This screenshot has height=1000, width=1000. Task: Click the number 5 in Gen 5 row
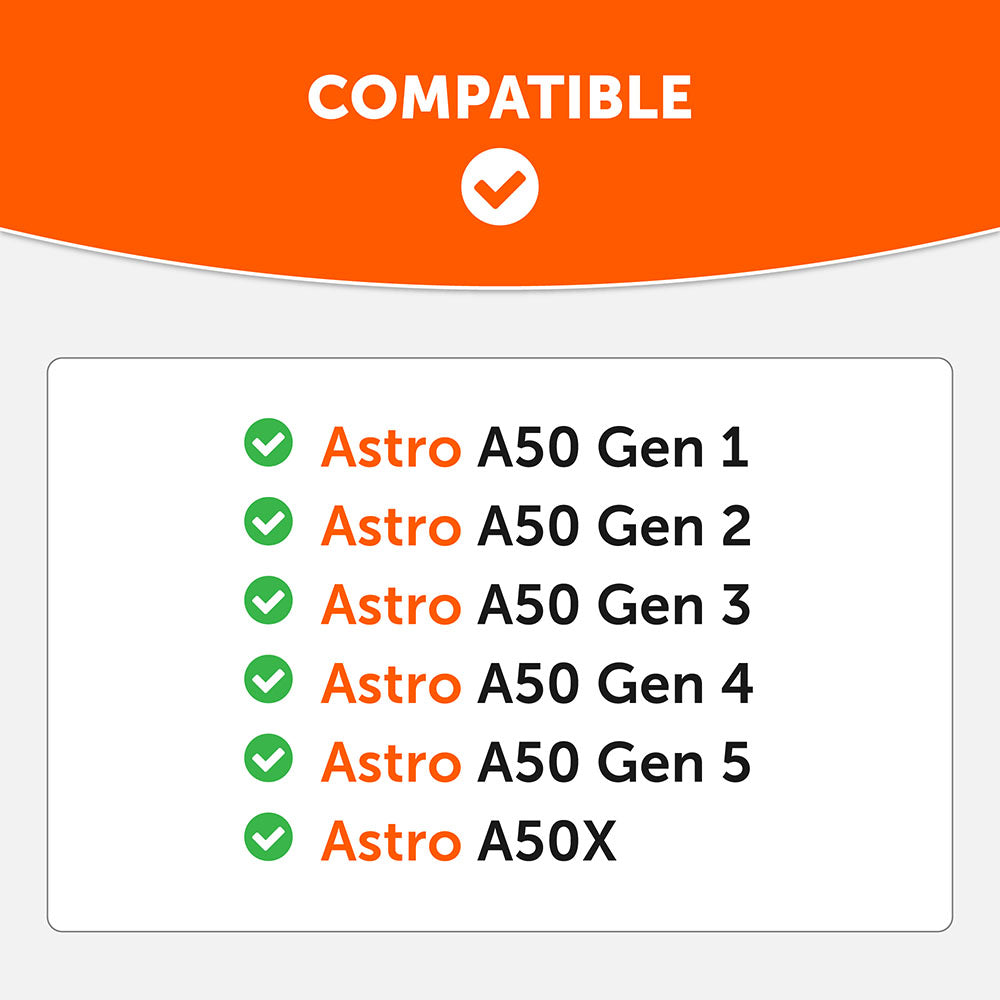[736, 763]
